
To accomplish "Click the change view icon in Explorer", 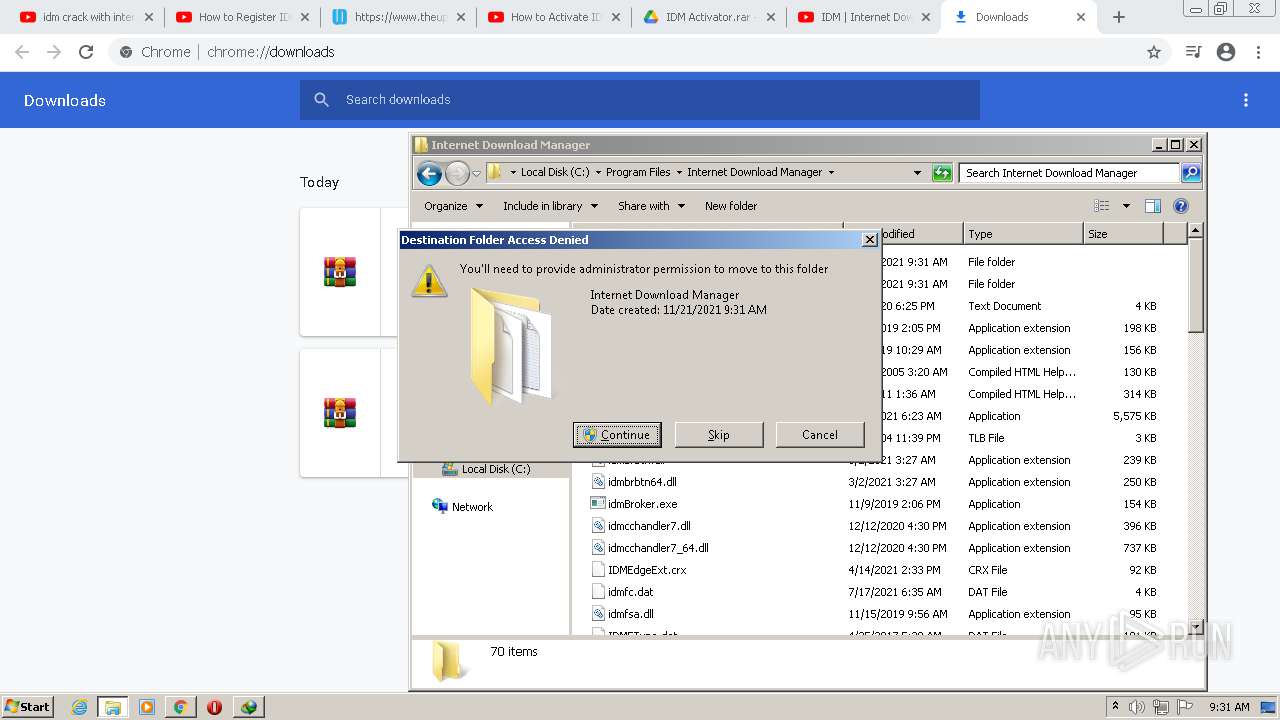I will coord(1101,206).
